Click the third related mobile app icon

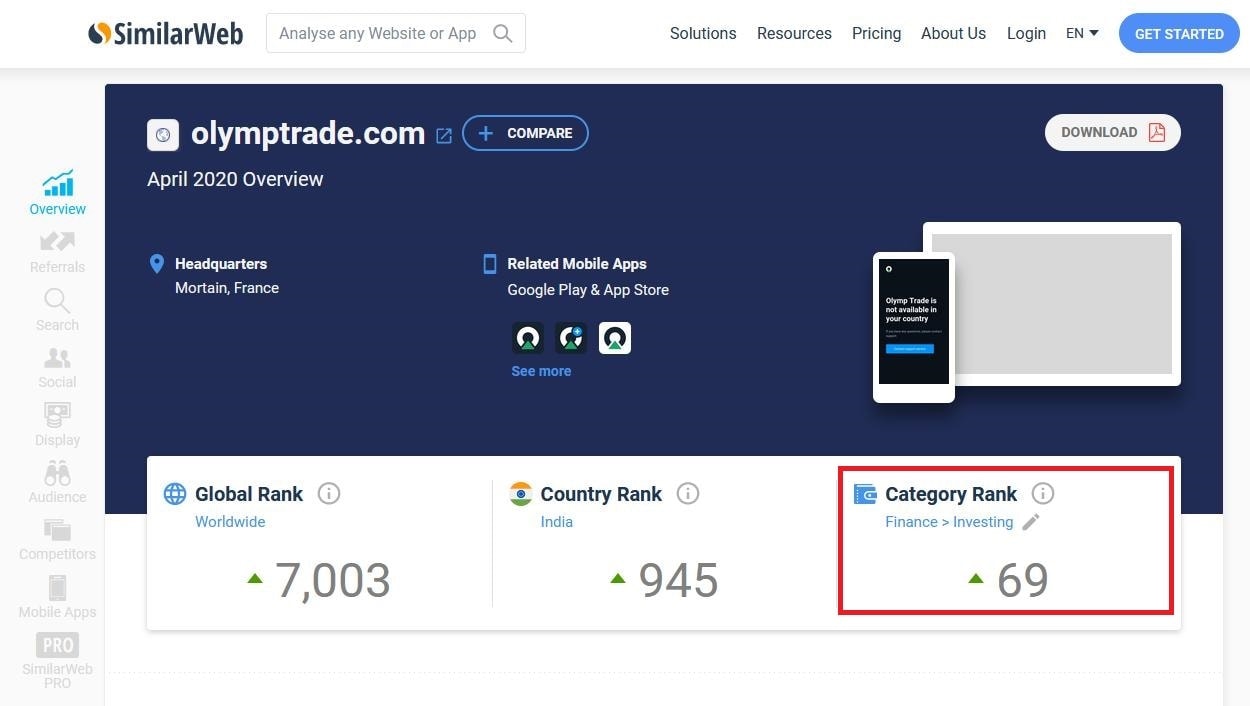[x=615, y=338]
